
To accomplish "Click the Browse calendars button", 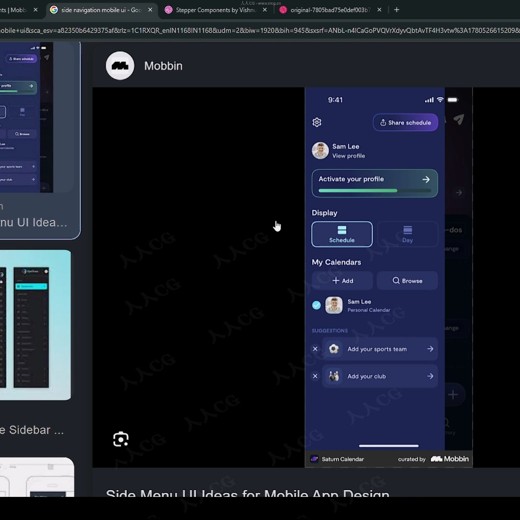I will (407, 281).
